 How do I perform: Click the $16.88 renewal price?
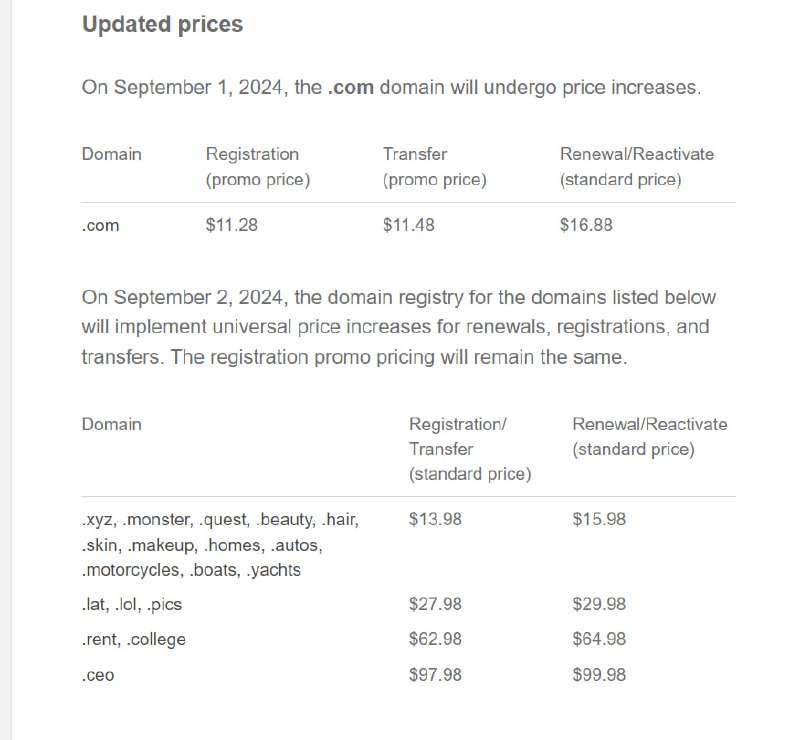(x=586, y=225)
